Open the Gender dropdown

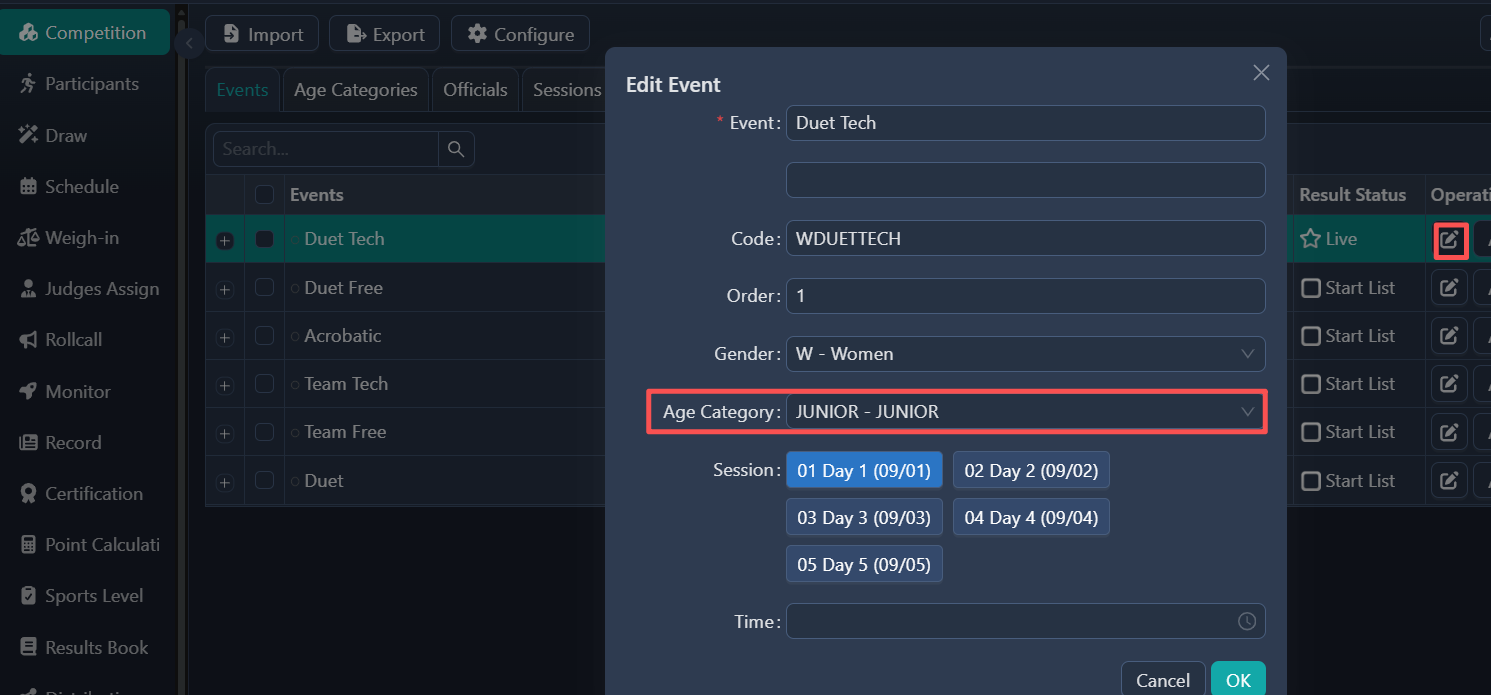[x=1025, y=354]
